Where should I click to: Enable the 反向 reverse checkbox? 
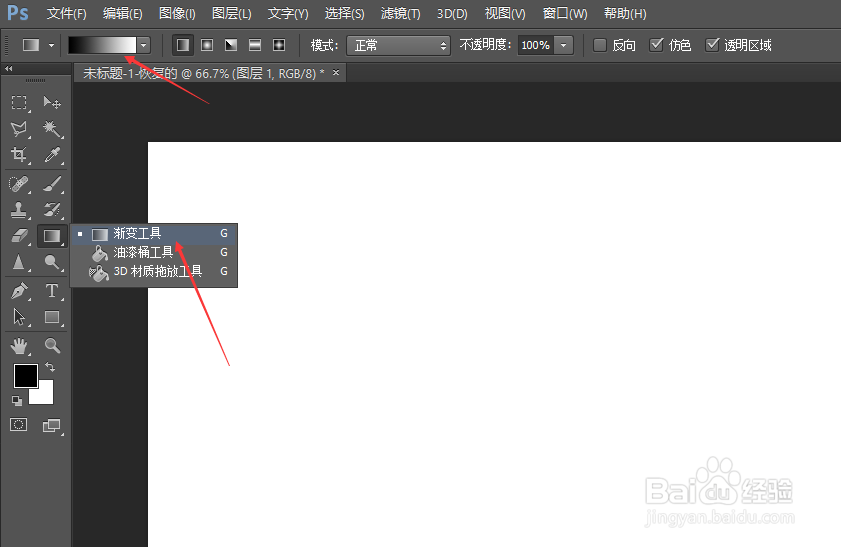tap(600, 45)
